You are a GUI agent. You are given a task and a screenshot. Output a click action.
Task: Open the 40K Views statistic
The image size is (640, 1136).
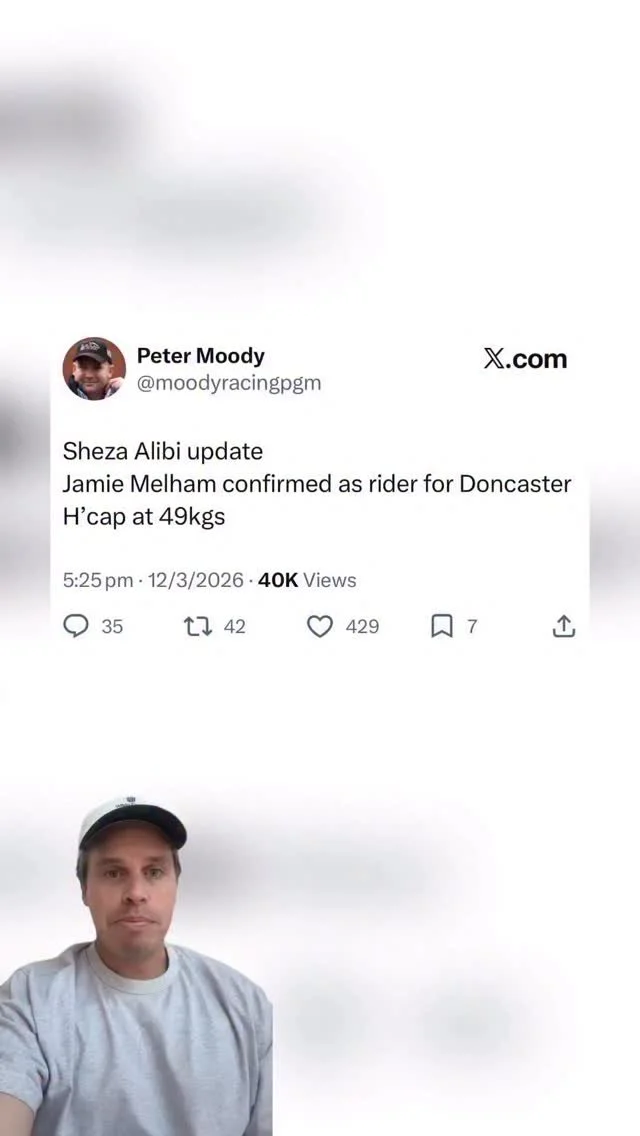tap(307, 580)
